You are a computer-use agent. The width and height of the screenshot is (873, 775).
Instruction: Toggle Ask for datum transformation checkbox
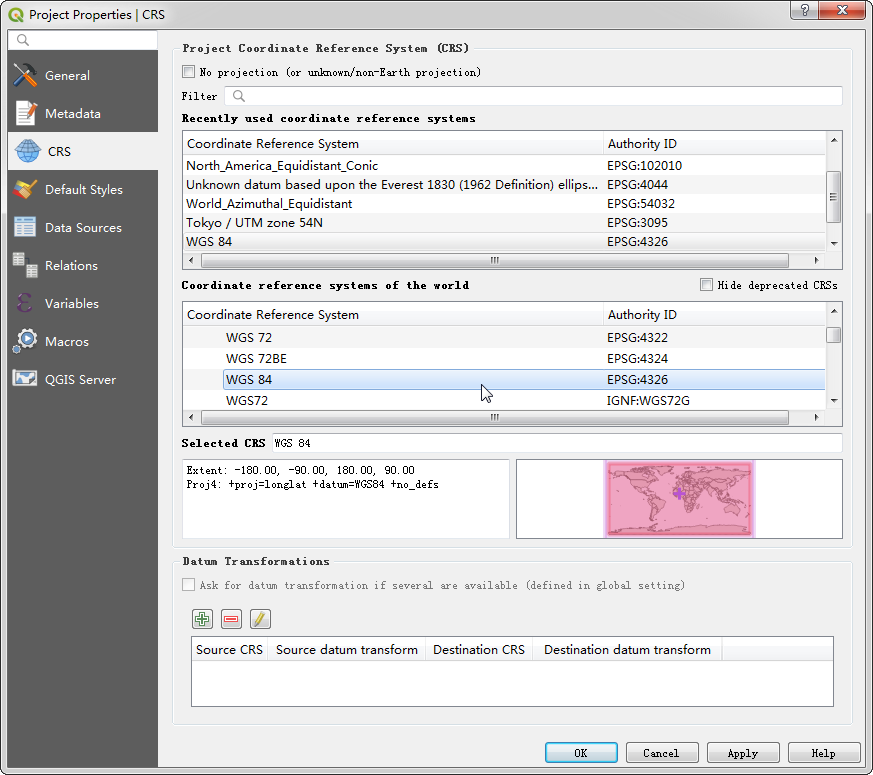pos(189,585)
